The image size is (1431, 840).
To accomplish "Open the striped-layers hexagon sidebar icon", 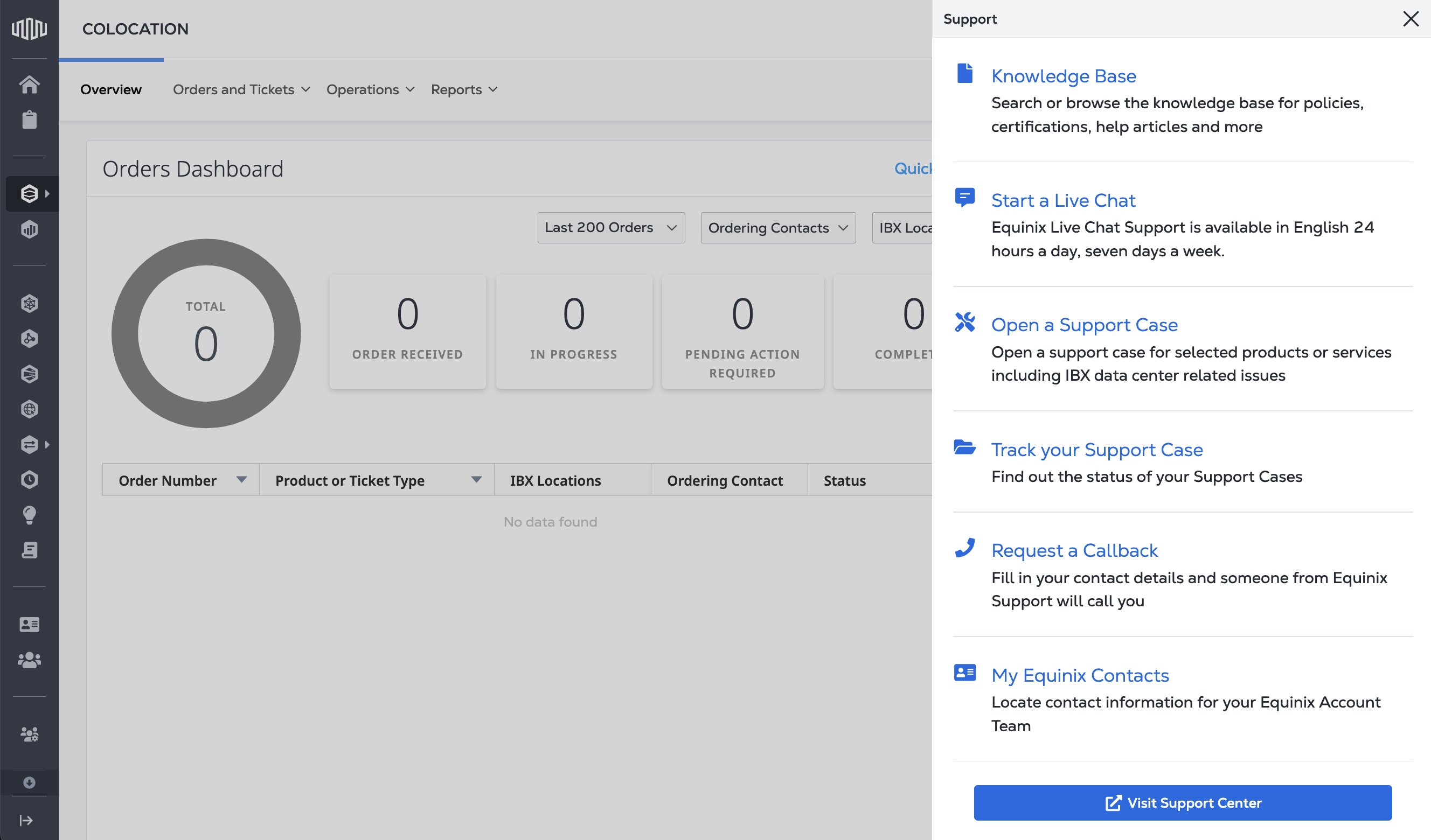I will click(x=29, y=374).
